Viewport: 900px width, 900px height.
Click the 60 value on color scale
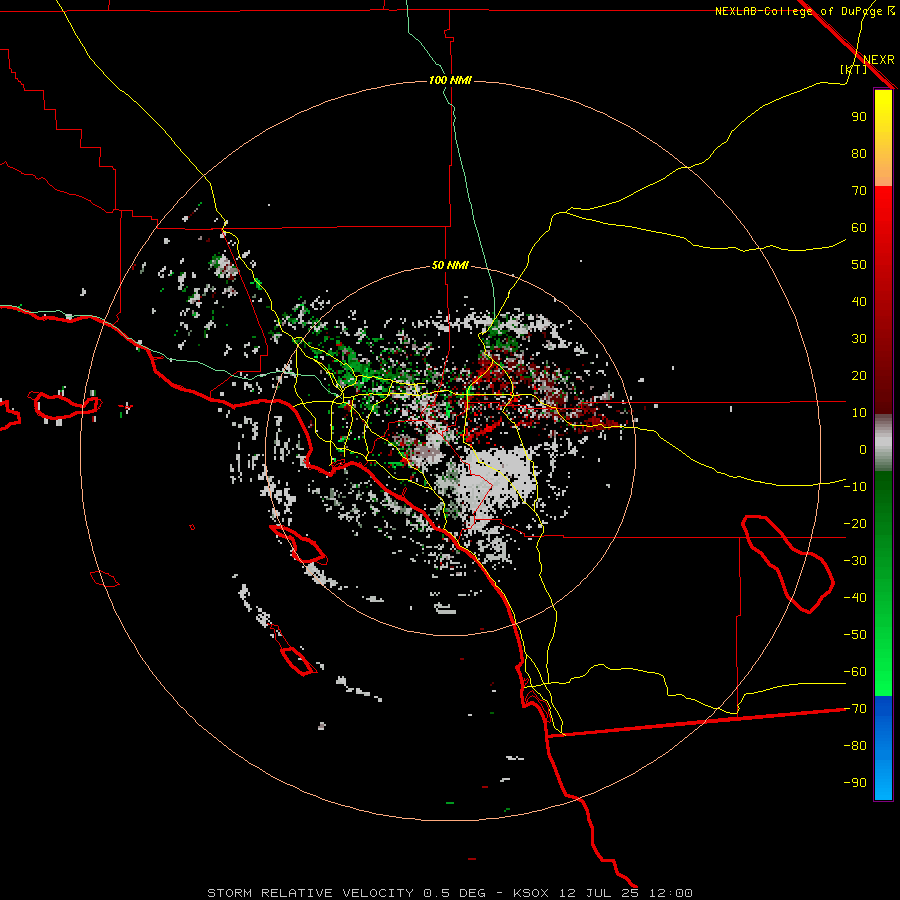(859, 227)
